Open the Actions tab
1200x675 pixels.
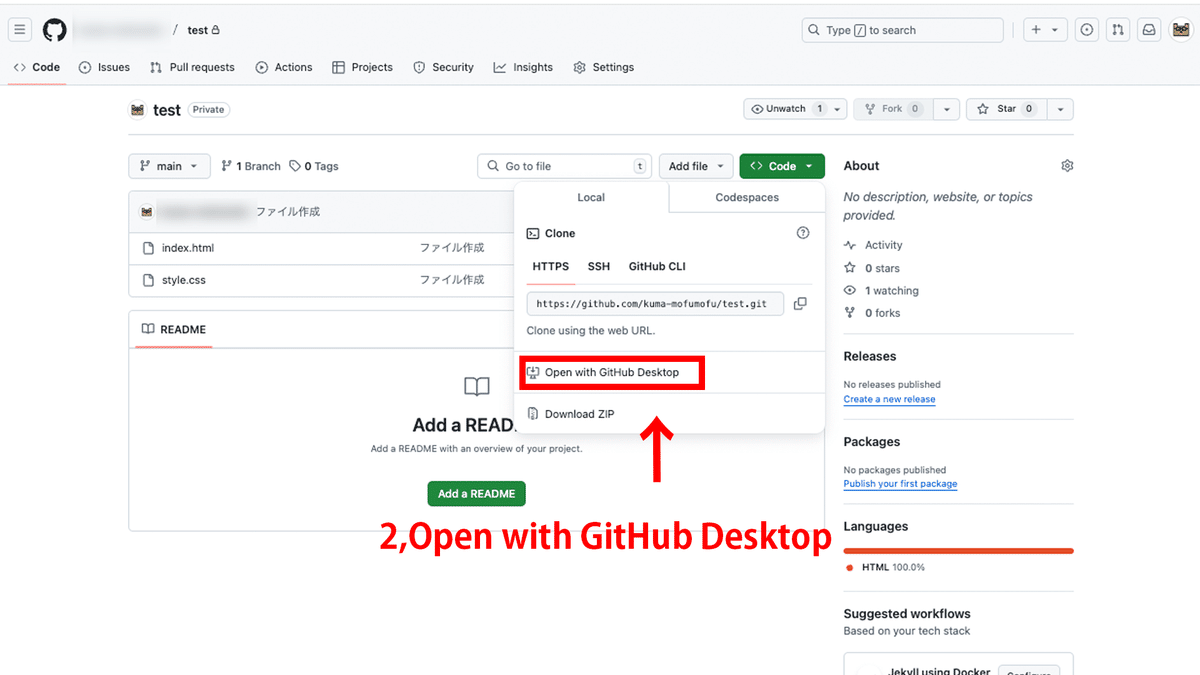(x=284, y=67)
